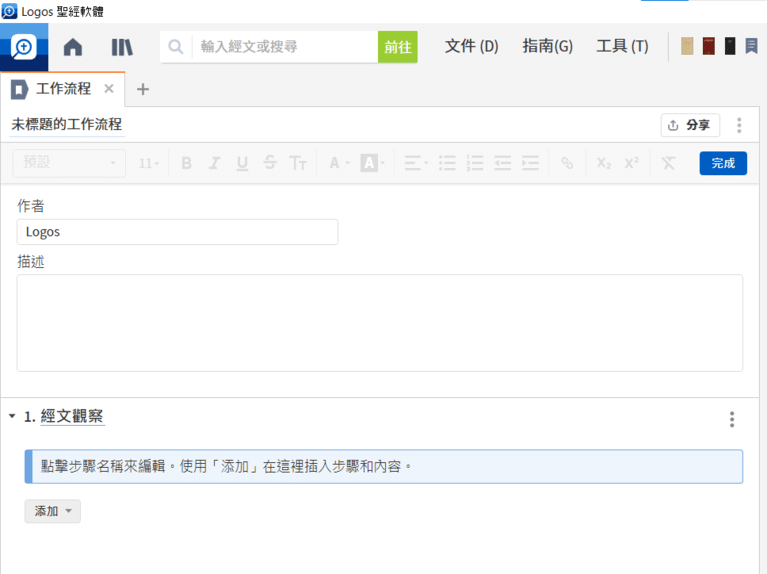Open the 工具 (T) menu
The height and width of the screenshot is (574, 767).
pyautogui.click(x=622, y=46)
